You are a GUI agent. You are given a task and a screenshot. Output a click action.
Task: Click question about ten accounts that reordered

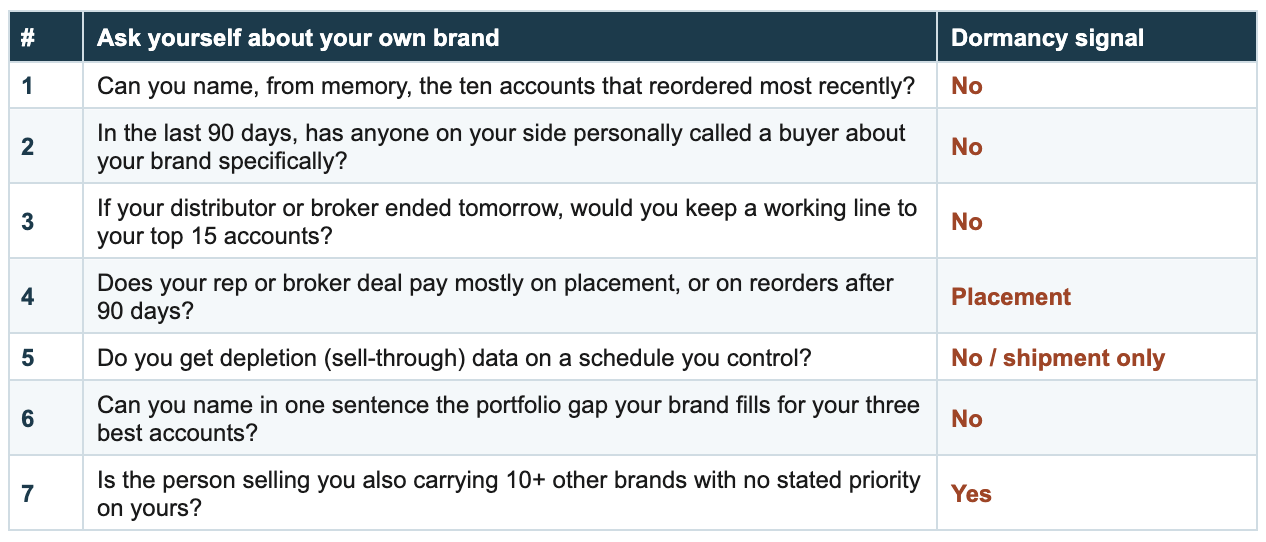[506, 86]
